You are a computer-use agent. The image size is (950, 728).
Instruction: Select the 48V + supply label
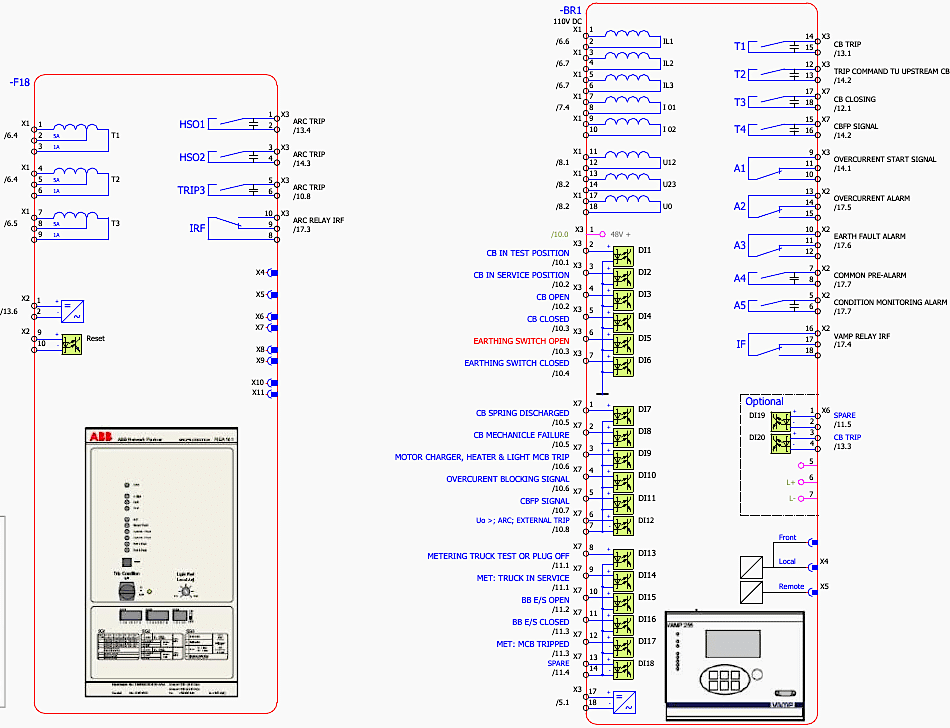(620, 234)
